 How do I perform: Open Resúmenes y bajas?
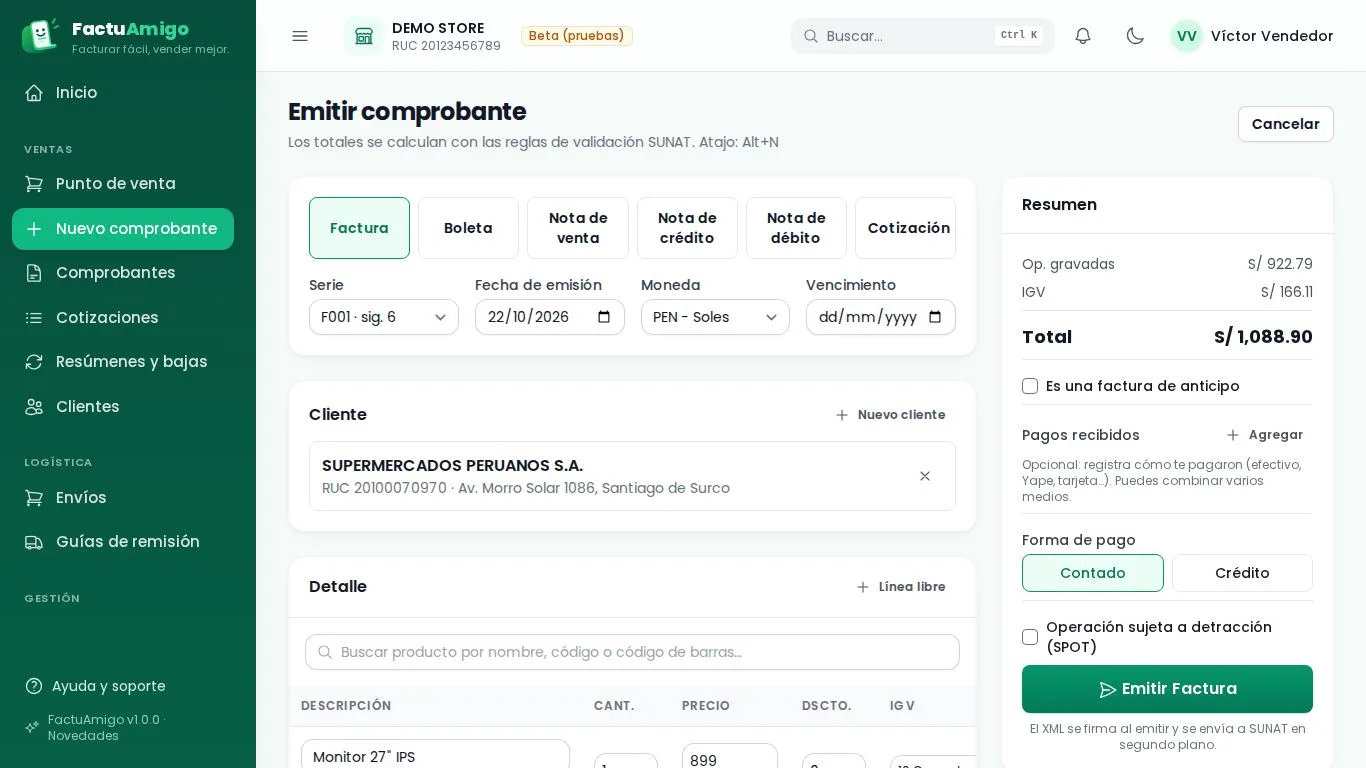pyautogui.click(x=123, y=362)
